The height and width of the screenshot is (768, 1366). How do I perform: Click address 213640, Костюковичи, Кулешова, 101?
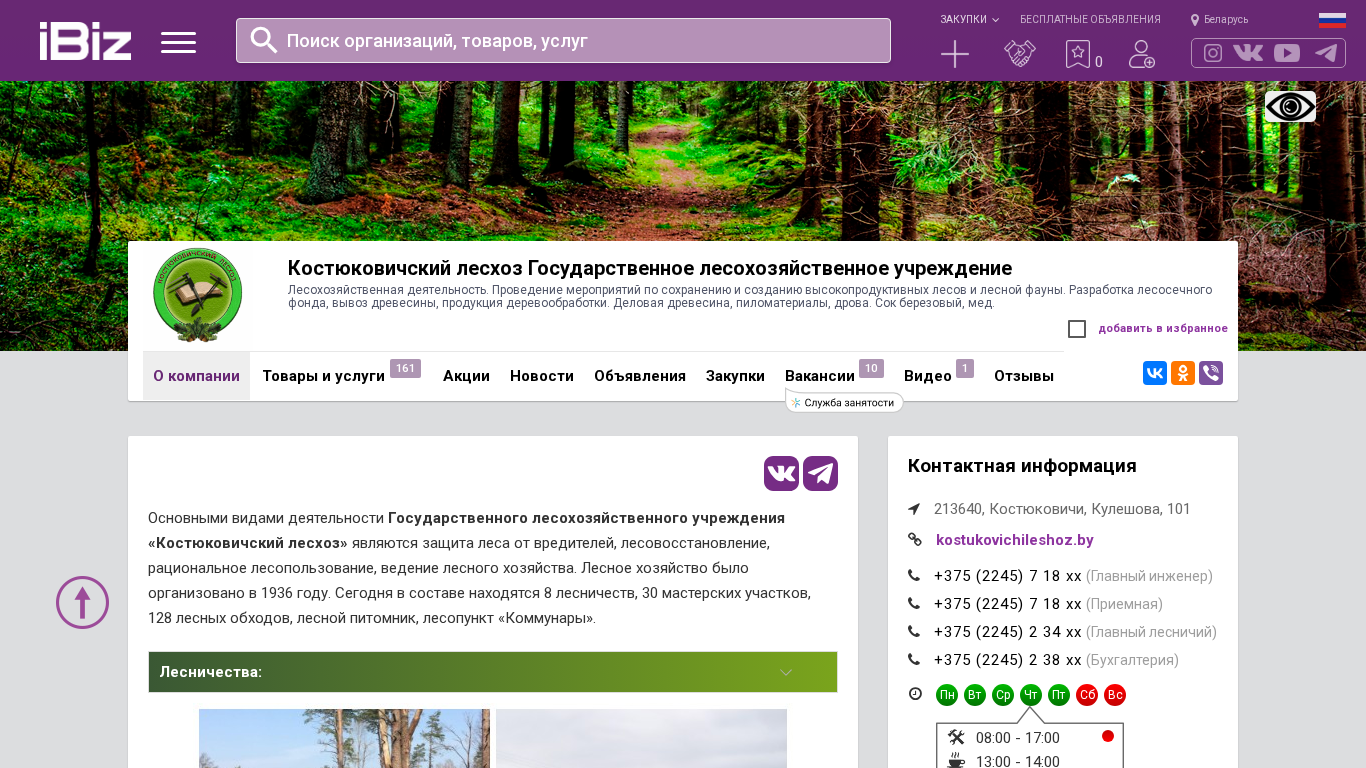1062,509
